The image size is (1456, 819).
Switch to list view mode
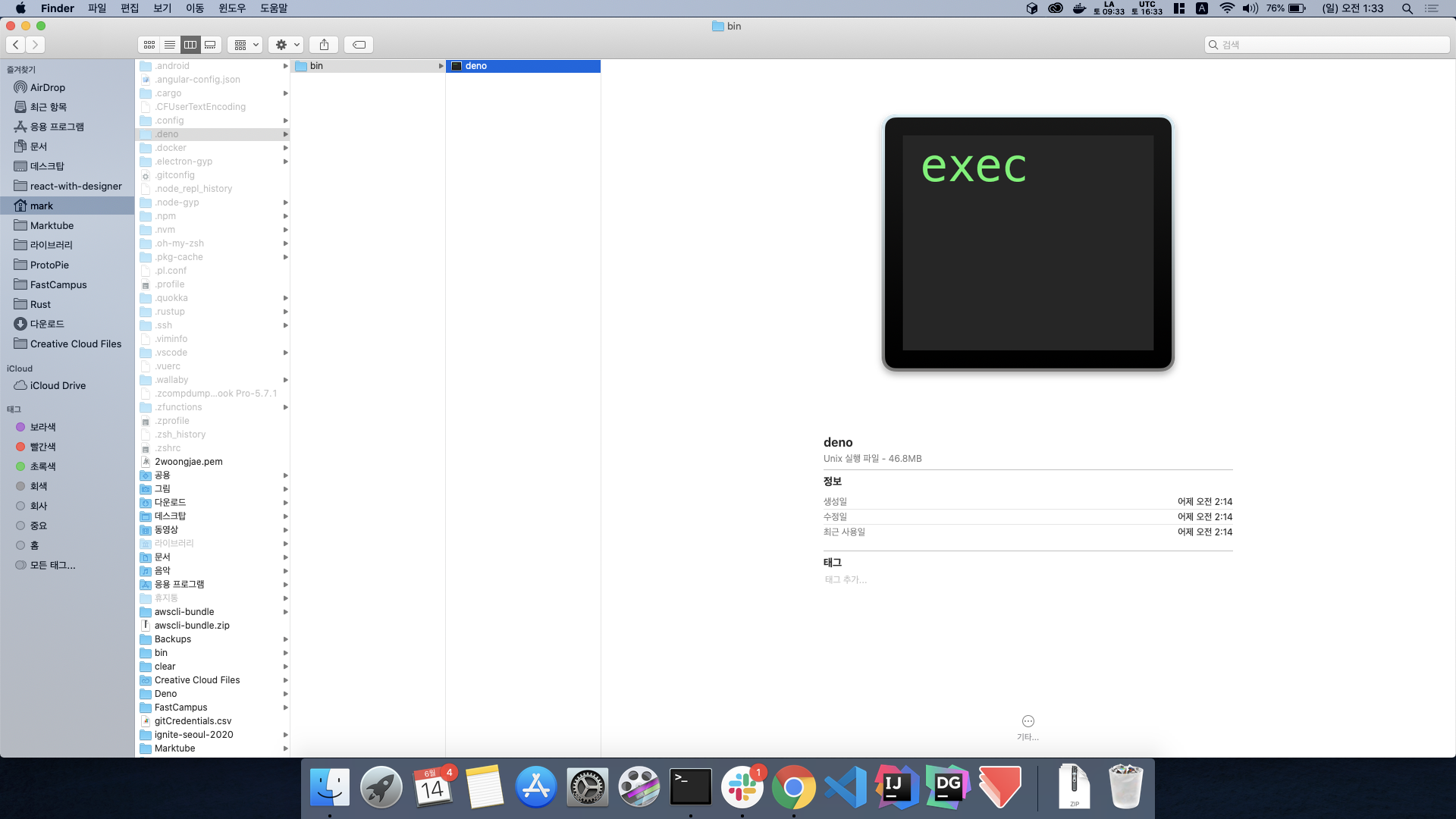[x=170, y=45]
